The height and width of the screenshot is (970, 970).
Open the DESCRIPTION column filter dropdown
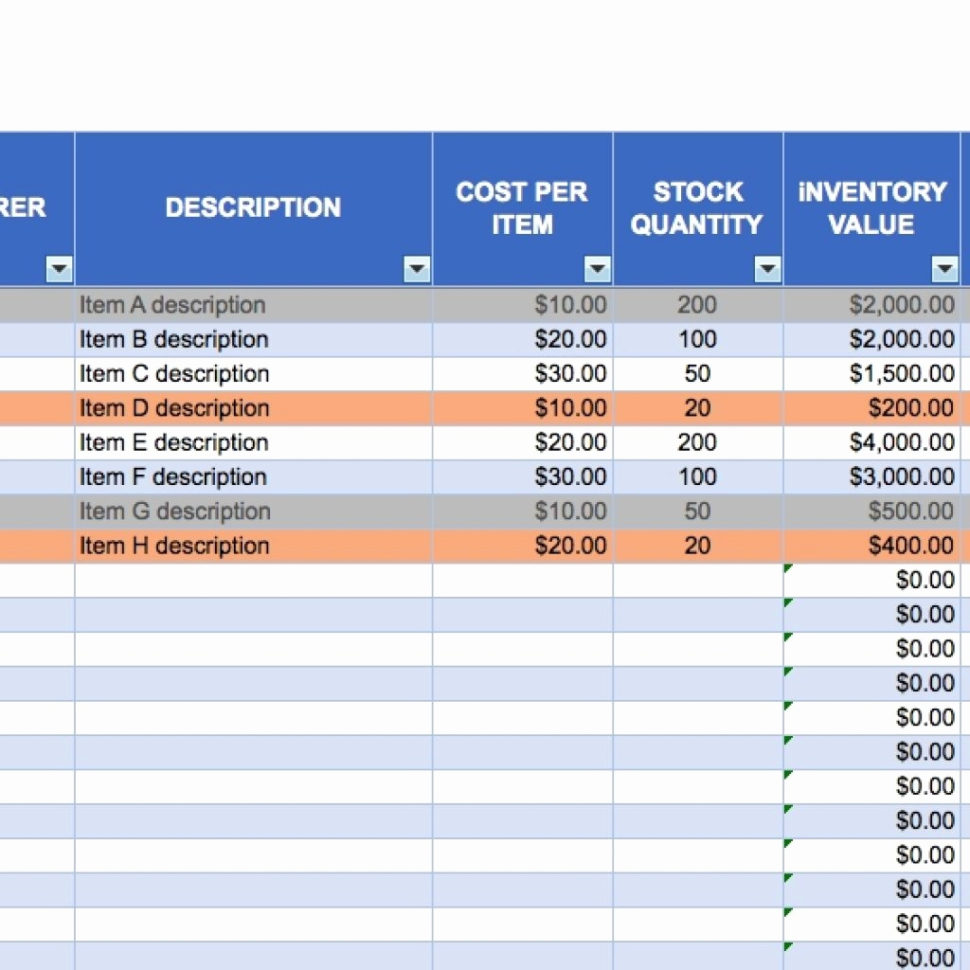(416, 269)
